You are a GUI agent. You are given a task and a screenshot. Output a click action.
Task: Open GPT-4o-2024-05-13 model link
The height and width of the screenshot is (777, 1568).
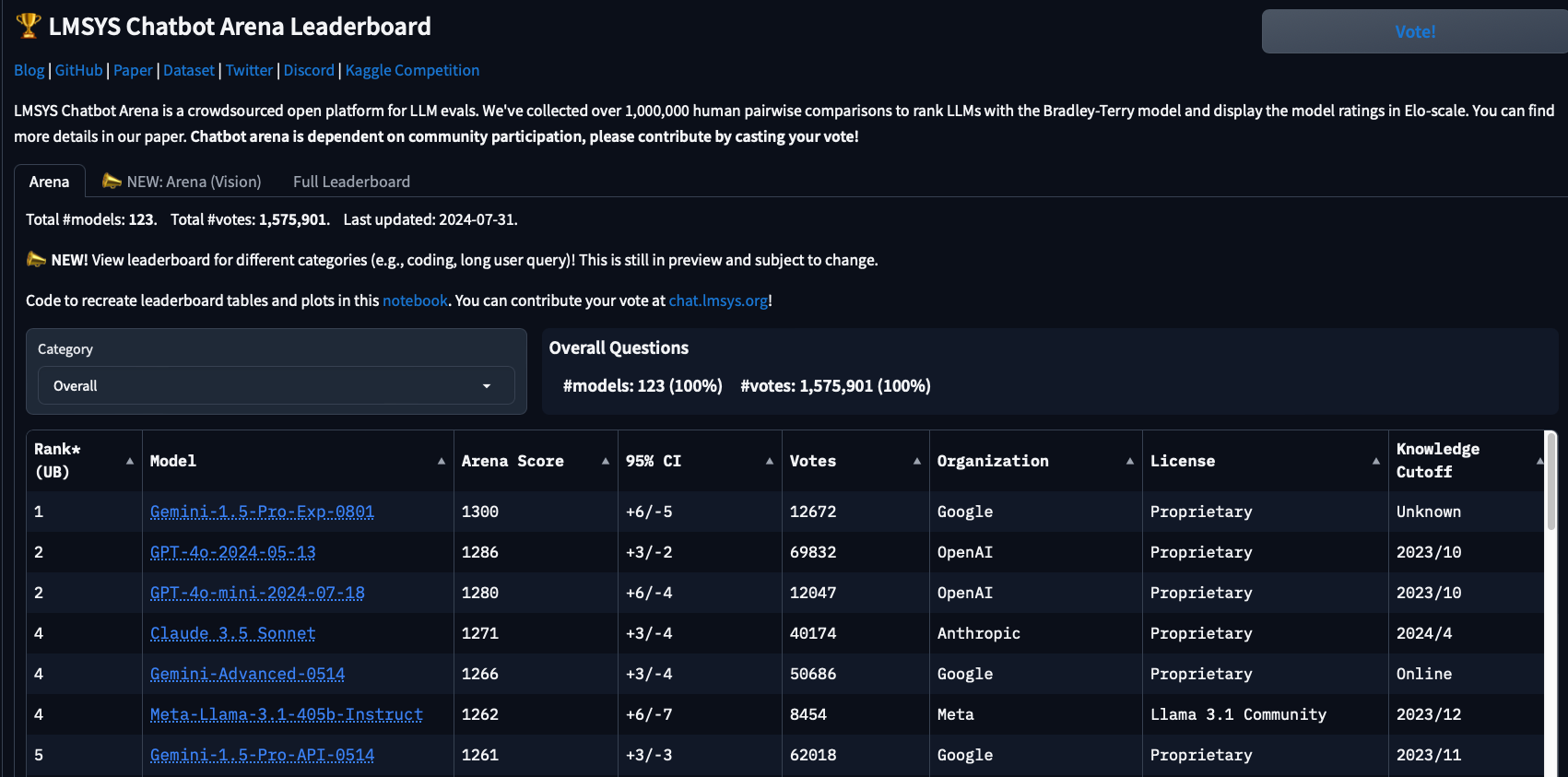click(x=232, y=552)
